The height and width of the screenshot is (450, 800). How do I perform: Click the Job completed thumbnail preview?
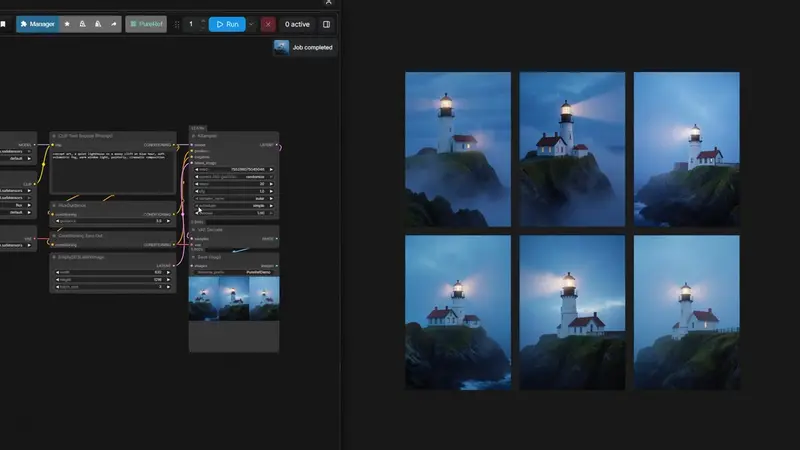(281, 47)
